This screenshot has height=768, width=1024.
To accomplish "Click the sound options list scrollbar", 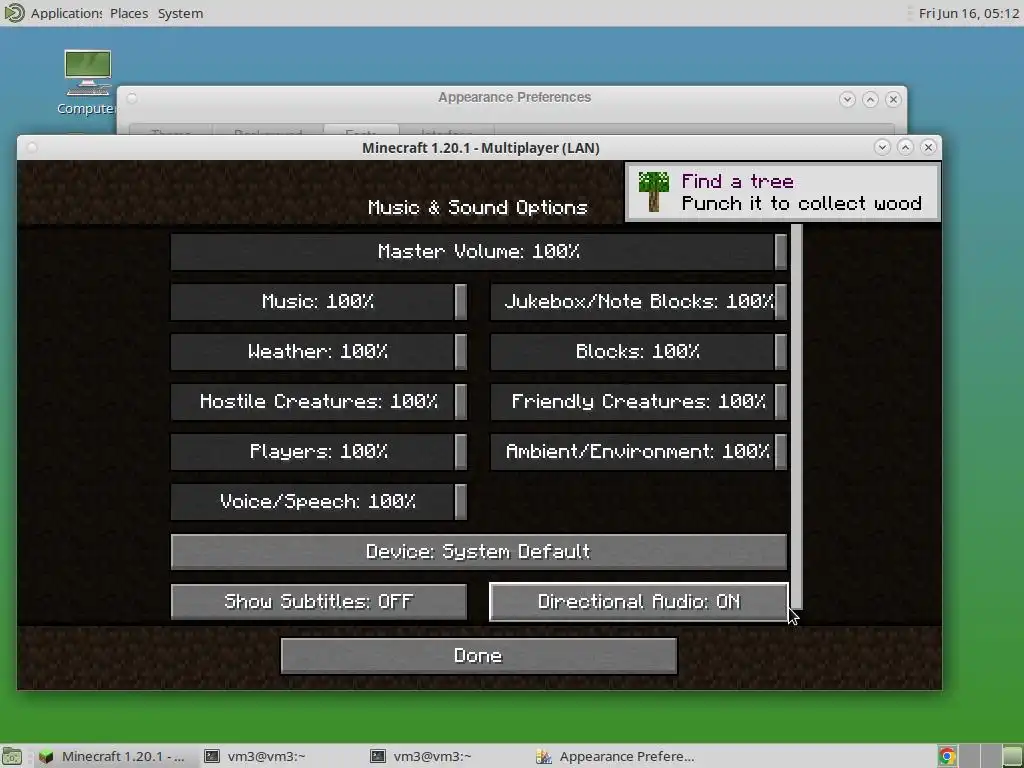I will (x=796, y=417).
